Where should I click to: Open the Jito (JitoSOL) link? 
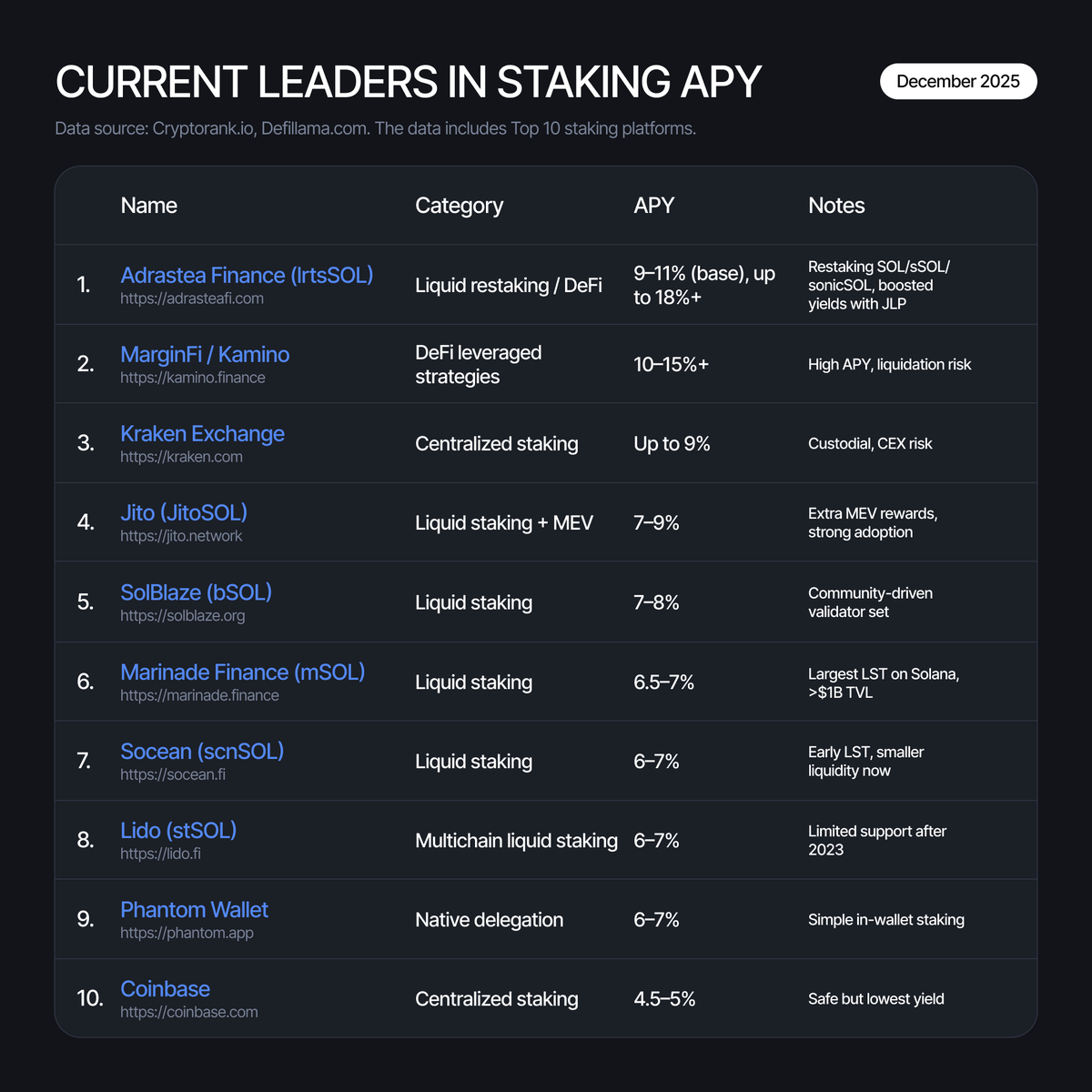pyautogui.click(x=184, y=512)
